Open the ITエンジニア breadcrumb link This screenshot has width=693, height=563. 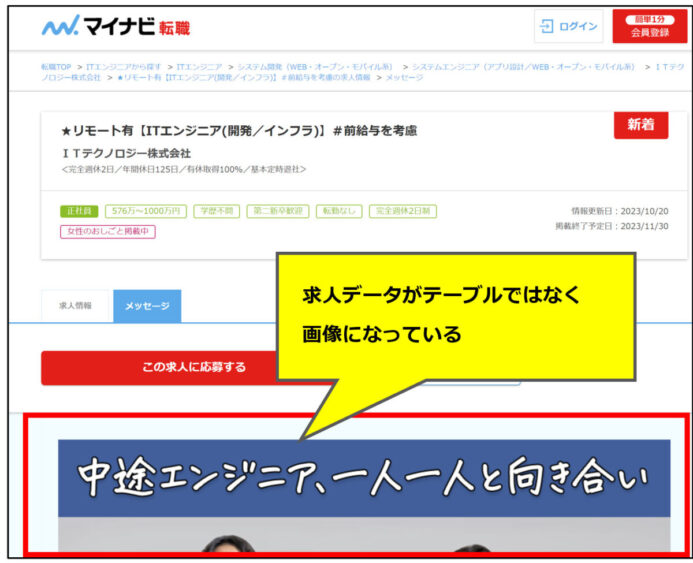pos(199,67)
